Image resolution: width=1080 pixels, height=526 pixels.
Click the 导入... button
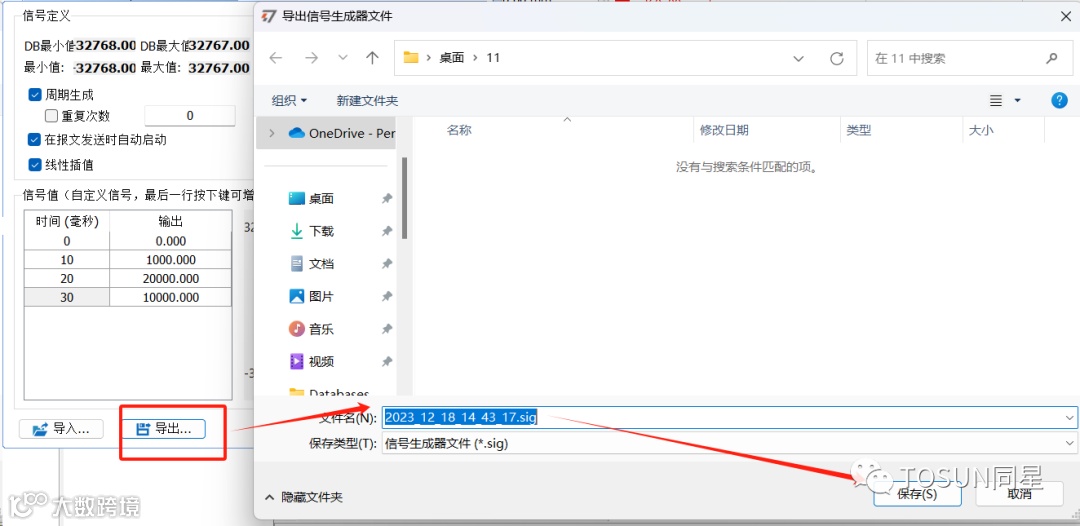pos(61,429)
